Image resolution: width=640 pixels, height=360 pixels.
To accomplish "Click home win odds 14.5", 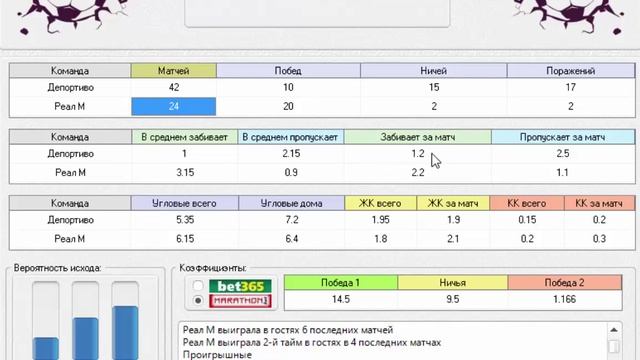I will [x=341, y=300].
